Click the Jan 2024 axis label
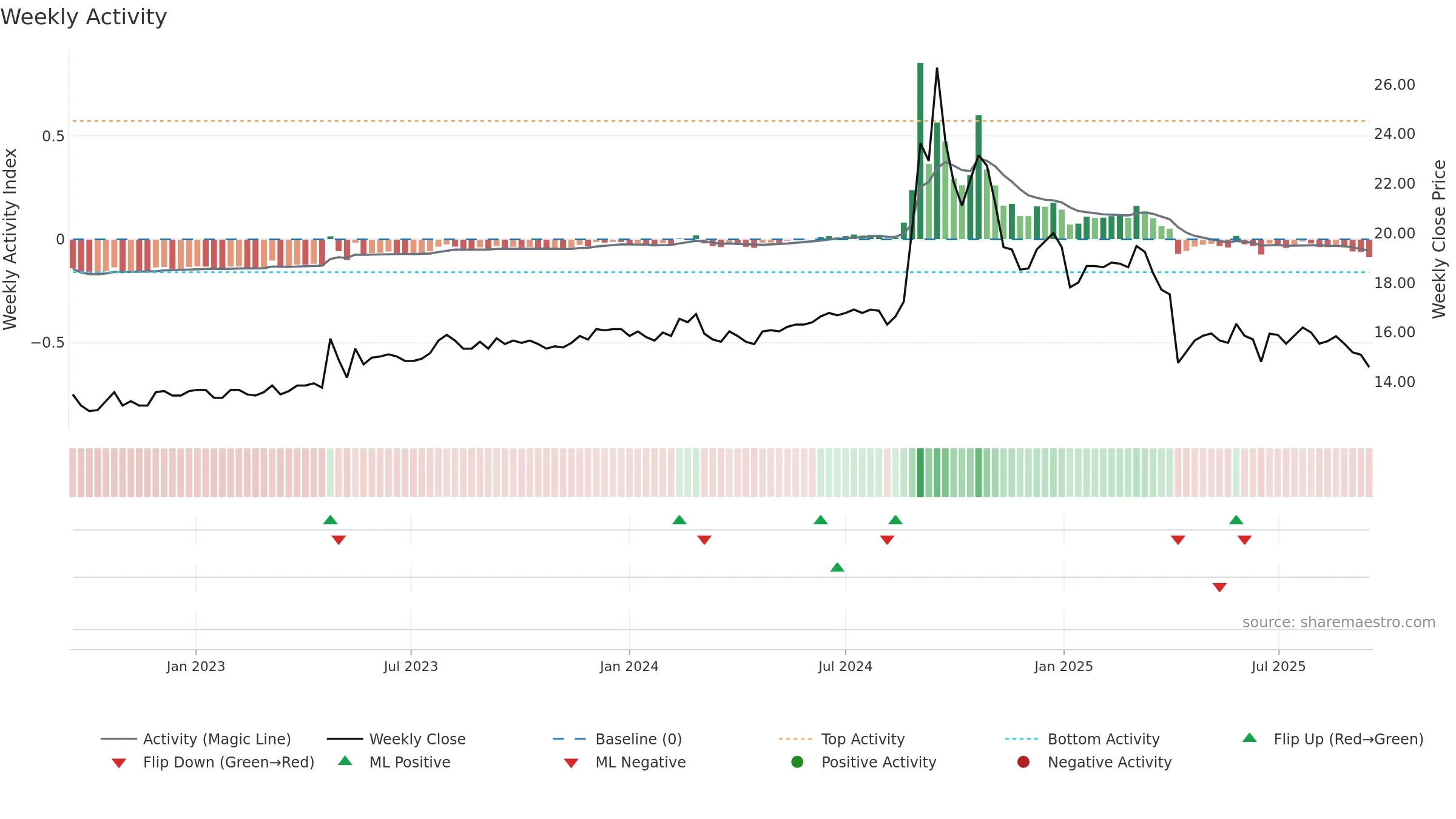The height and width of the screenshot is (819, 1456). (629, 666)
